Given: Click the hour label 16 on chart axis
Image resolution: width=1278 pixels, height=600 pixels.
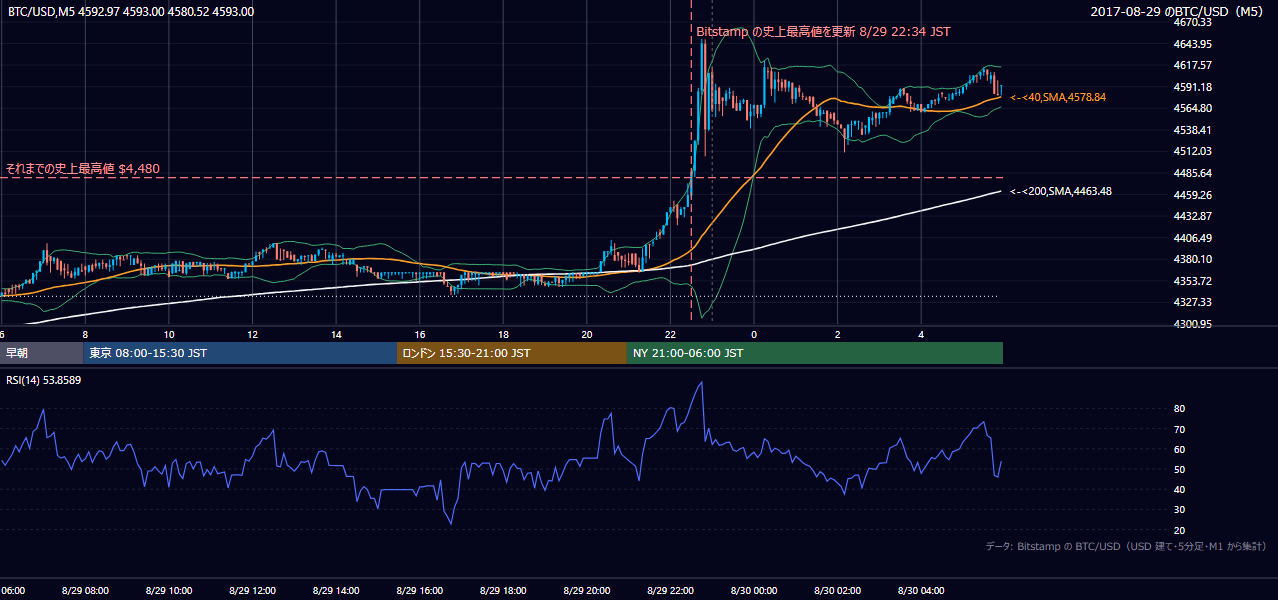Looking at the screenshot, I should pyautogui.click(x=420, y=334).
